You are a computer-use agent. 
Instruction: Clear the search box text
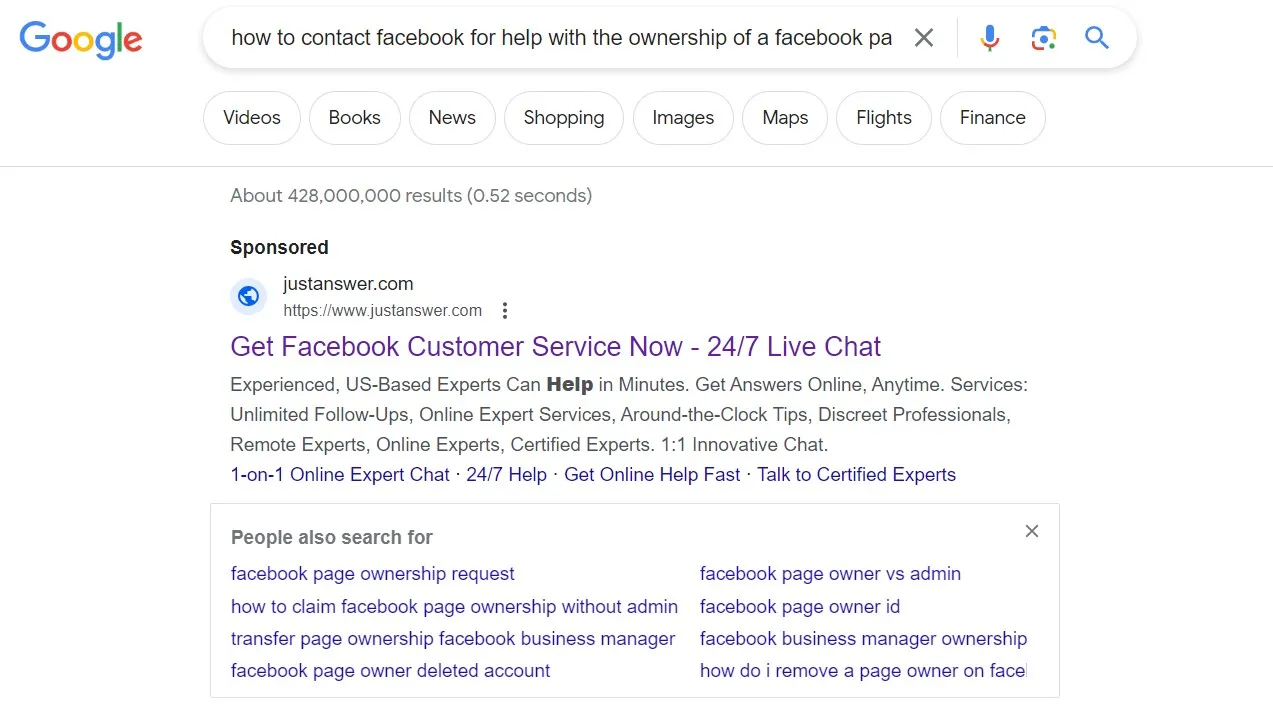click(924, 38)
